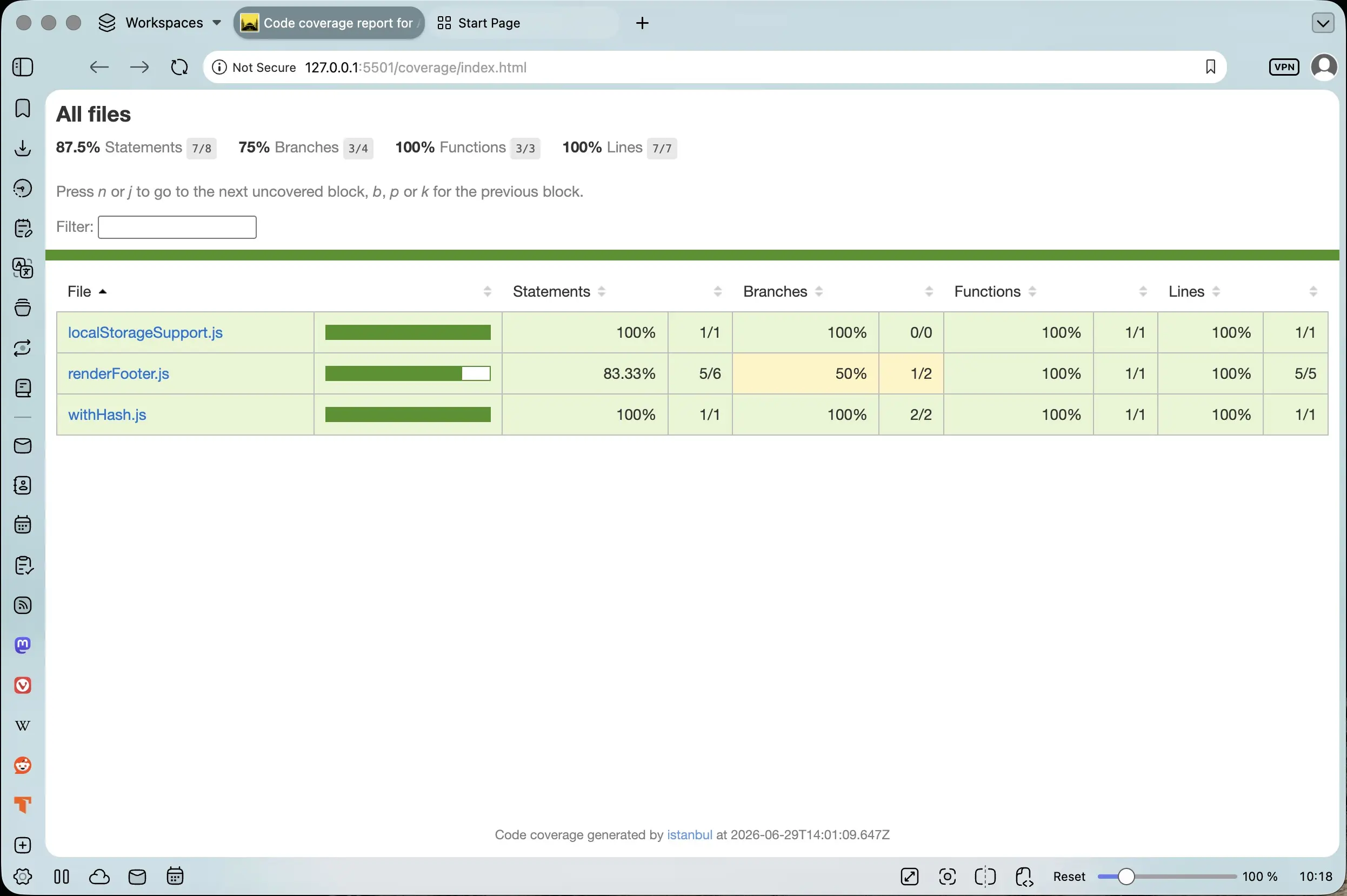Go forward one page
The image size is (1347, 896).
point(139,68)
